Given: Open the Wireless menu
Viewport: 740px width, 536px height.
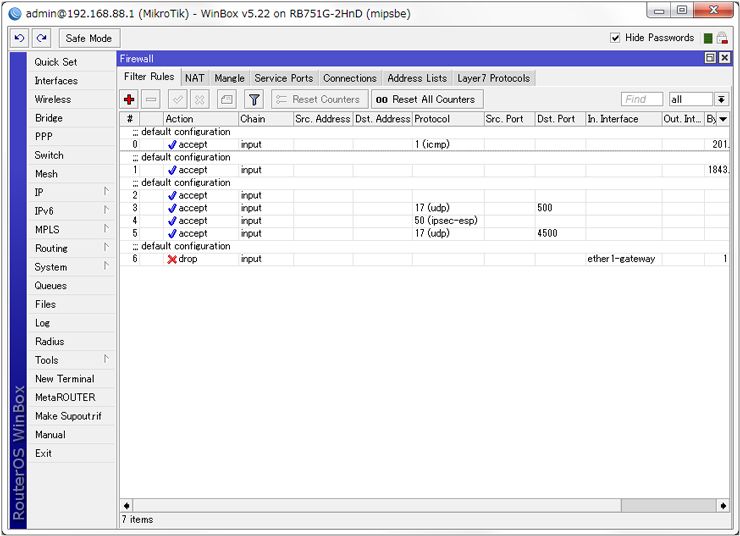Looking at the screenshot, I should point(72,99).
